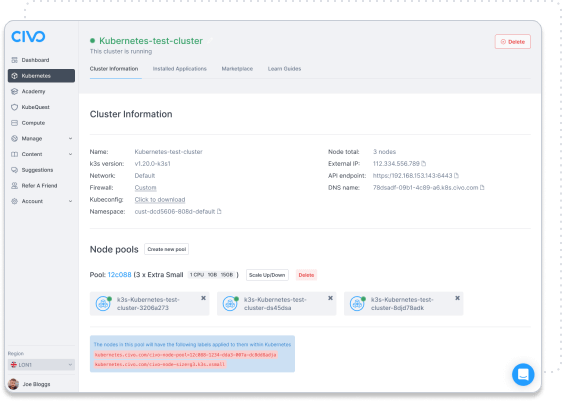
Task: Open KubeQuest in the sidebar
Action: [30, 107]
